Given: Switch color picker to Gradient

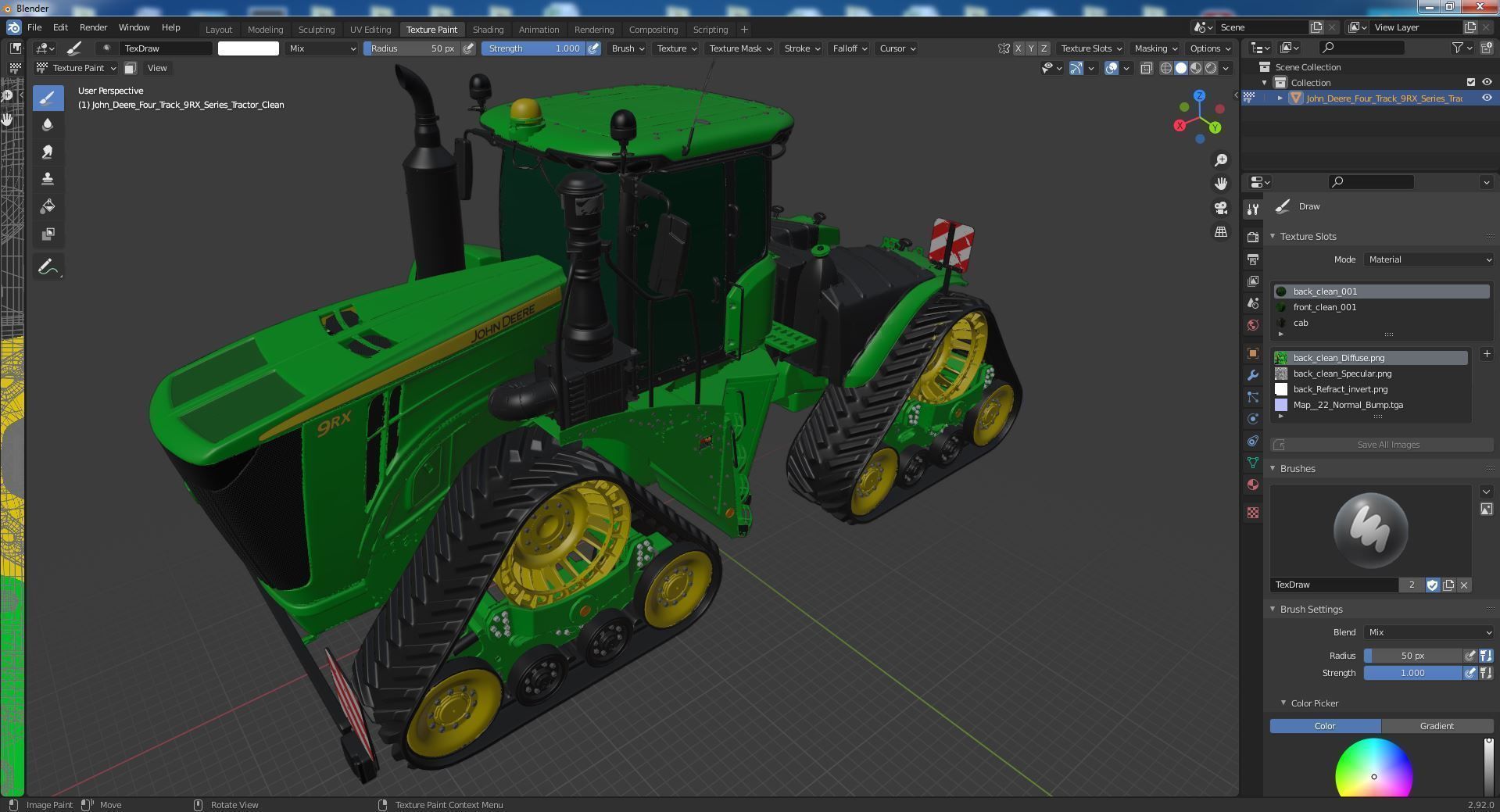Looking at the screenshot, I should point(1437,726).
